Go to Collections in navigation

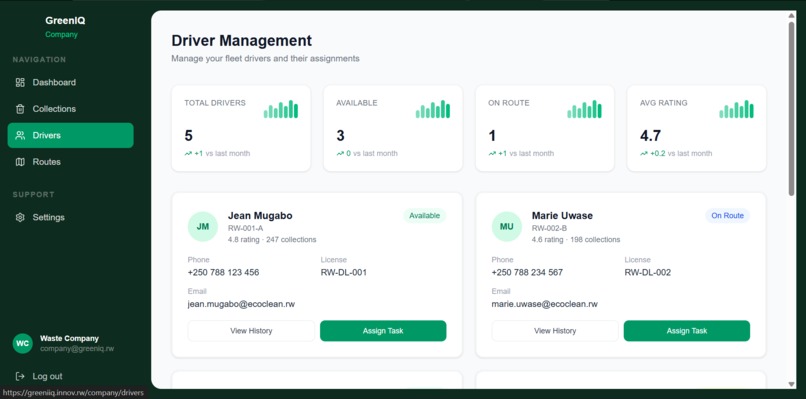click(70, 109)
